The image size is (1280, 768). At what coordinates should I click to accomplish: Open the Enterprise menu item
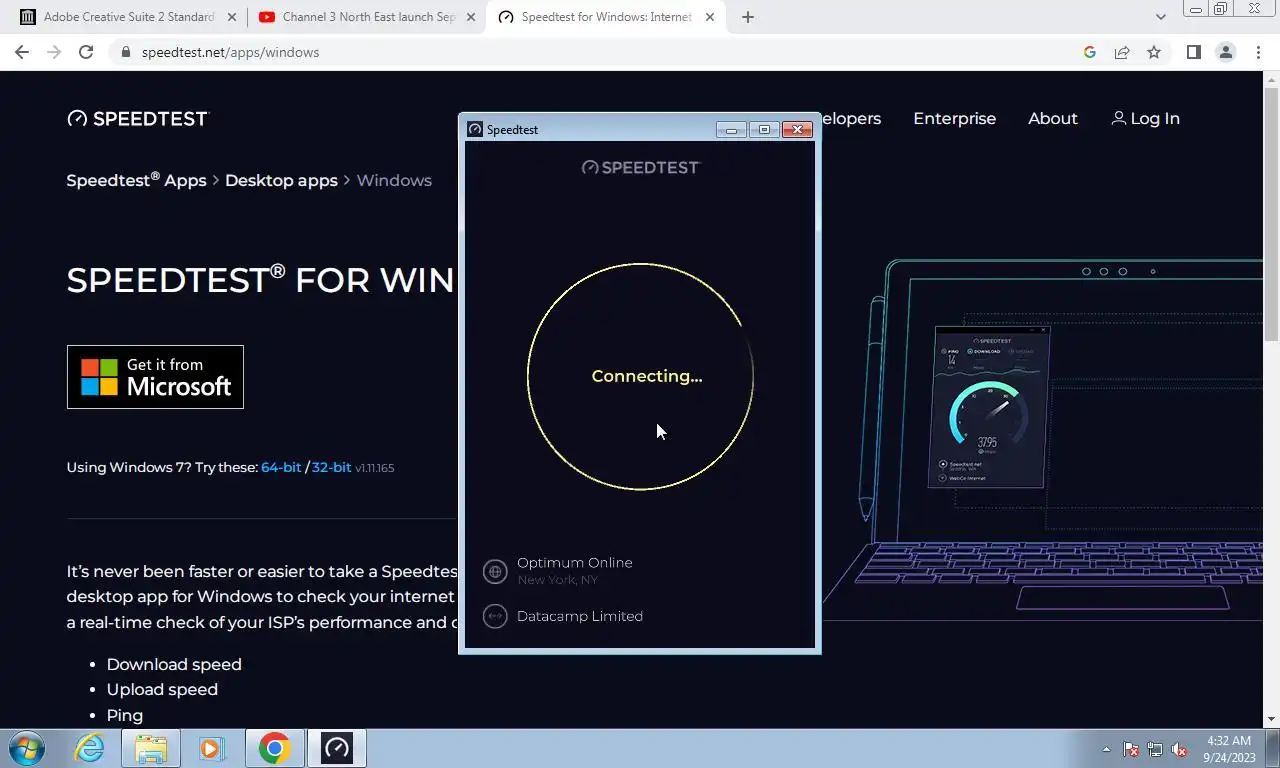pos(954,118)
